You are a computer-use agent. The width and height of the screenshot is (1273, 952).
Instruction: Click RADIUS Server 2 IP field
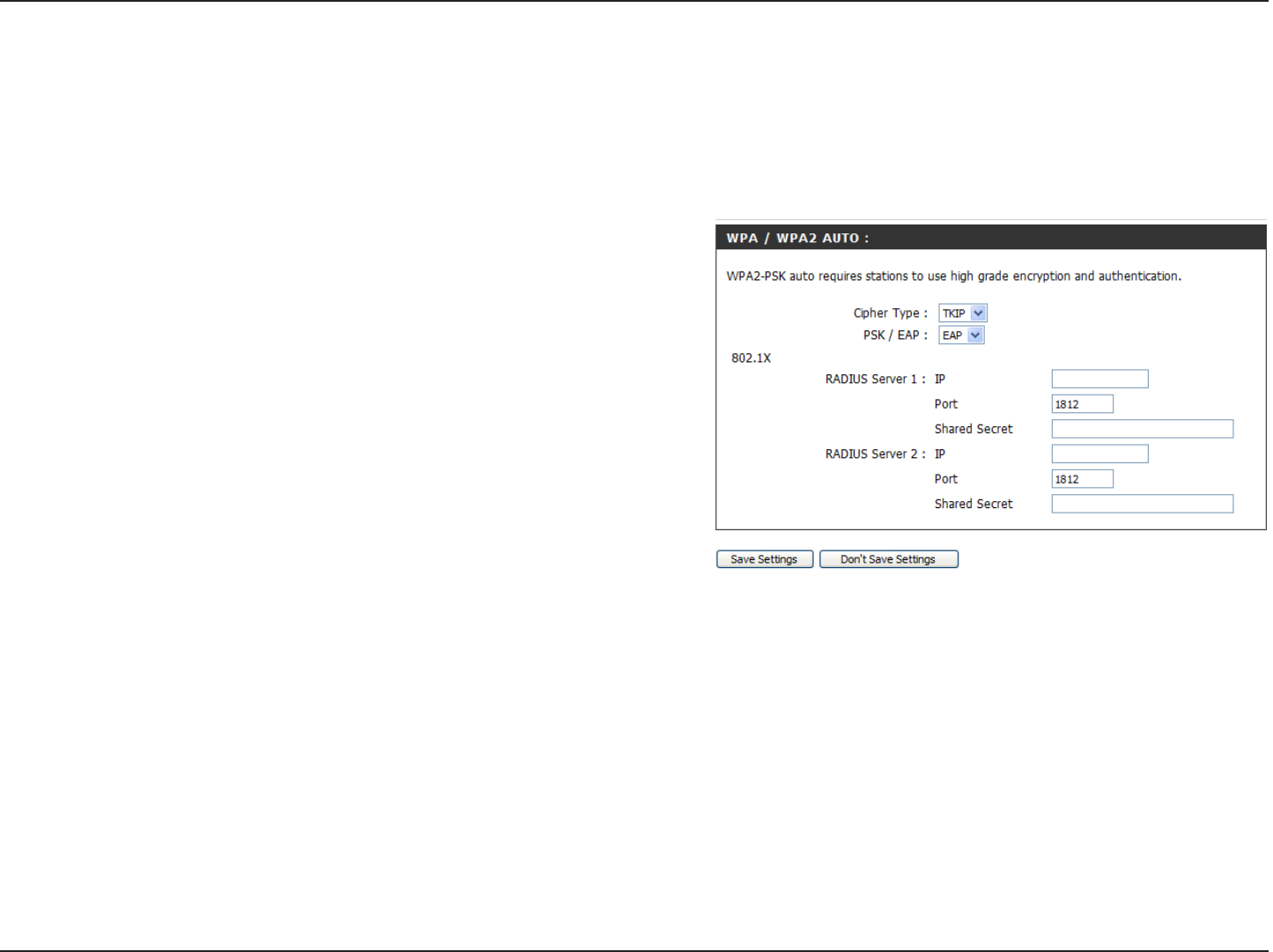(x=1100, y=454)
